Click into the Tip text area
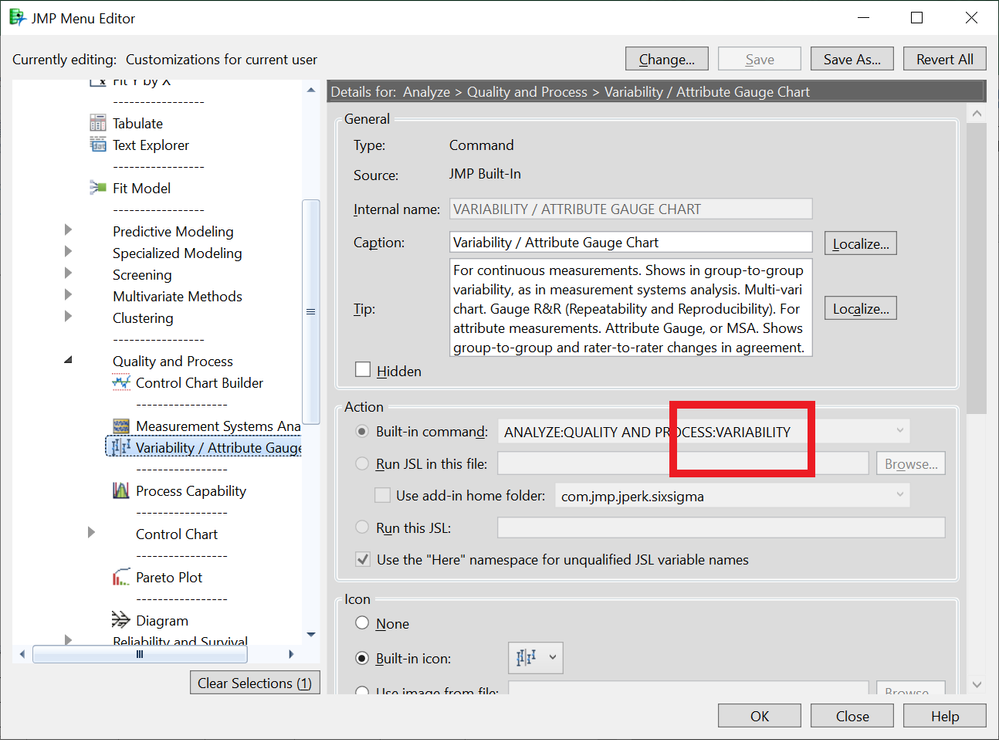 pyautogui.click(x=631, y=308)
